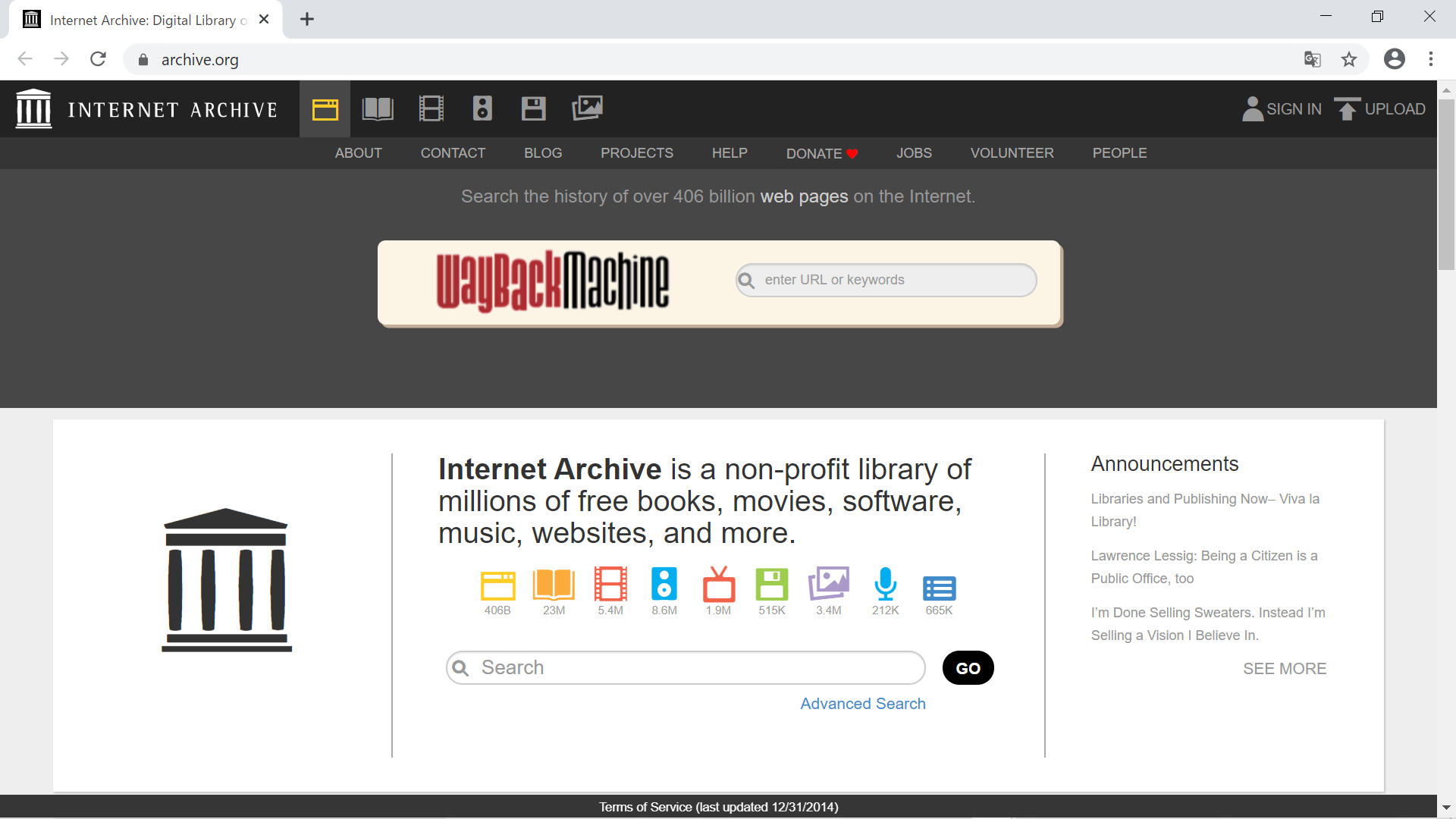Open the Texts book icon in top navigation
The width and height of the screenshot is (1456, 819).
(x=378, y=109)
